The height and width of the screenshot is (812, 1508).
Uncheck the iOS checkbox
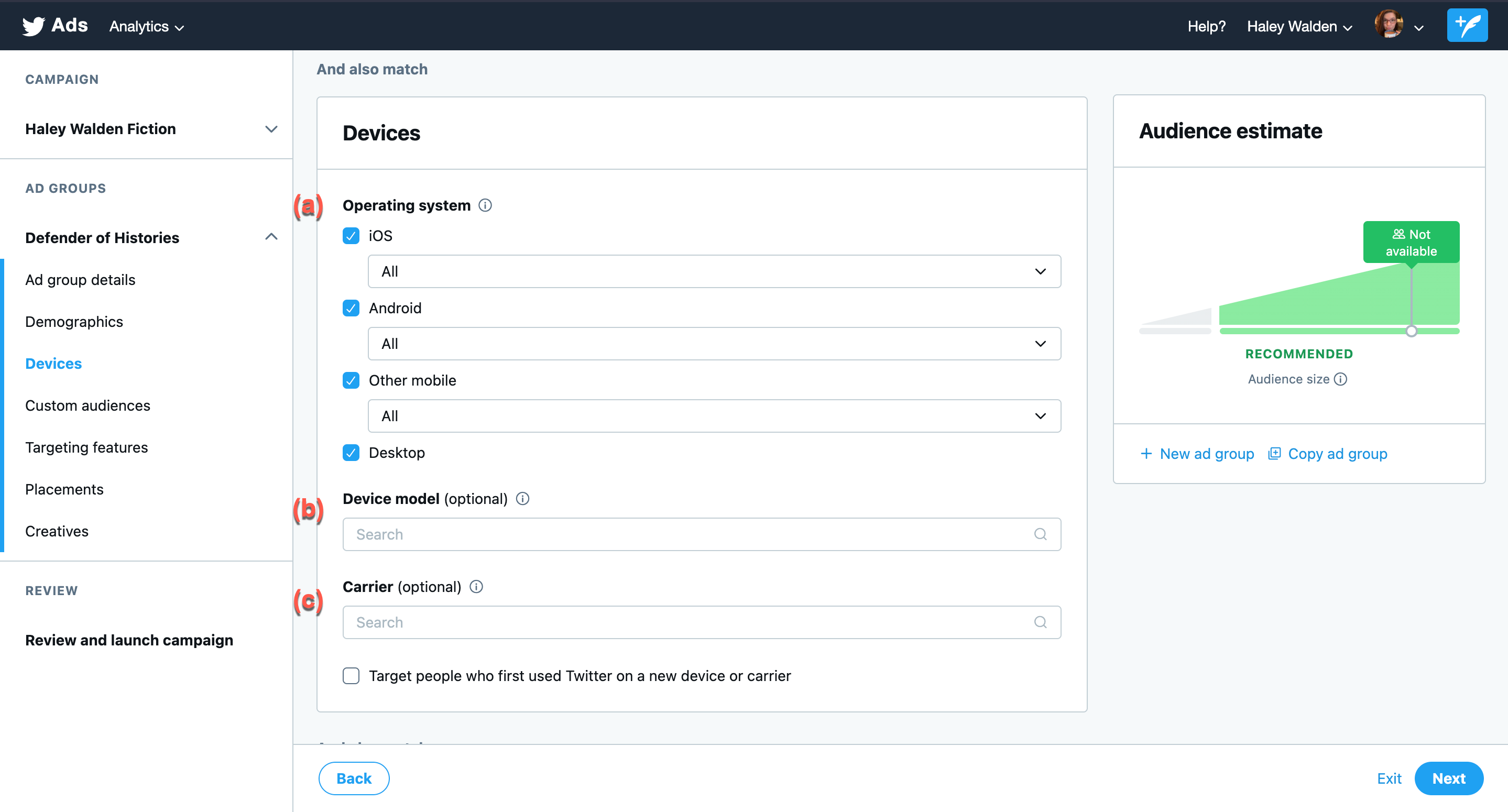351,236
